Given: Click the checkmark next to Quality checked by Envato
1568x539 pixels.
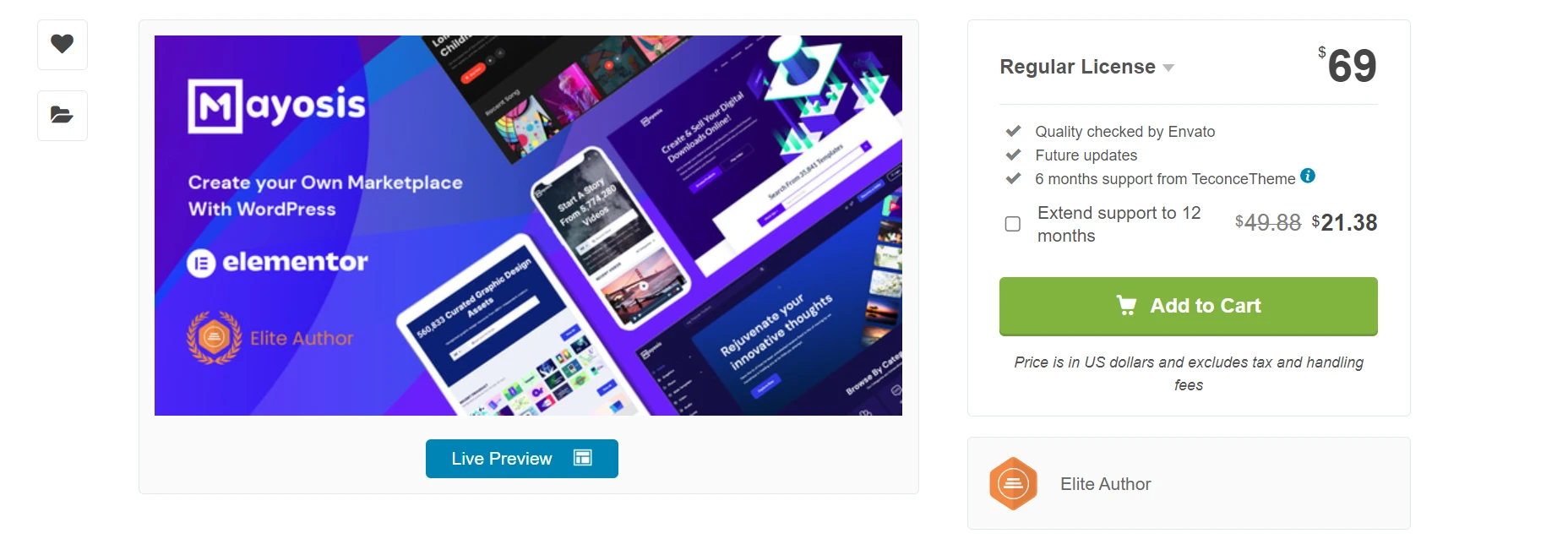Looking at the screenshot, I should click(x=1013, y=131).
